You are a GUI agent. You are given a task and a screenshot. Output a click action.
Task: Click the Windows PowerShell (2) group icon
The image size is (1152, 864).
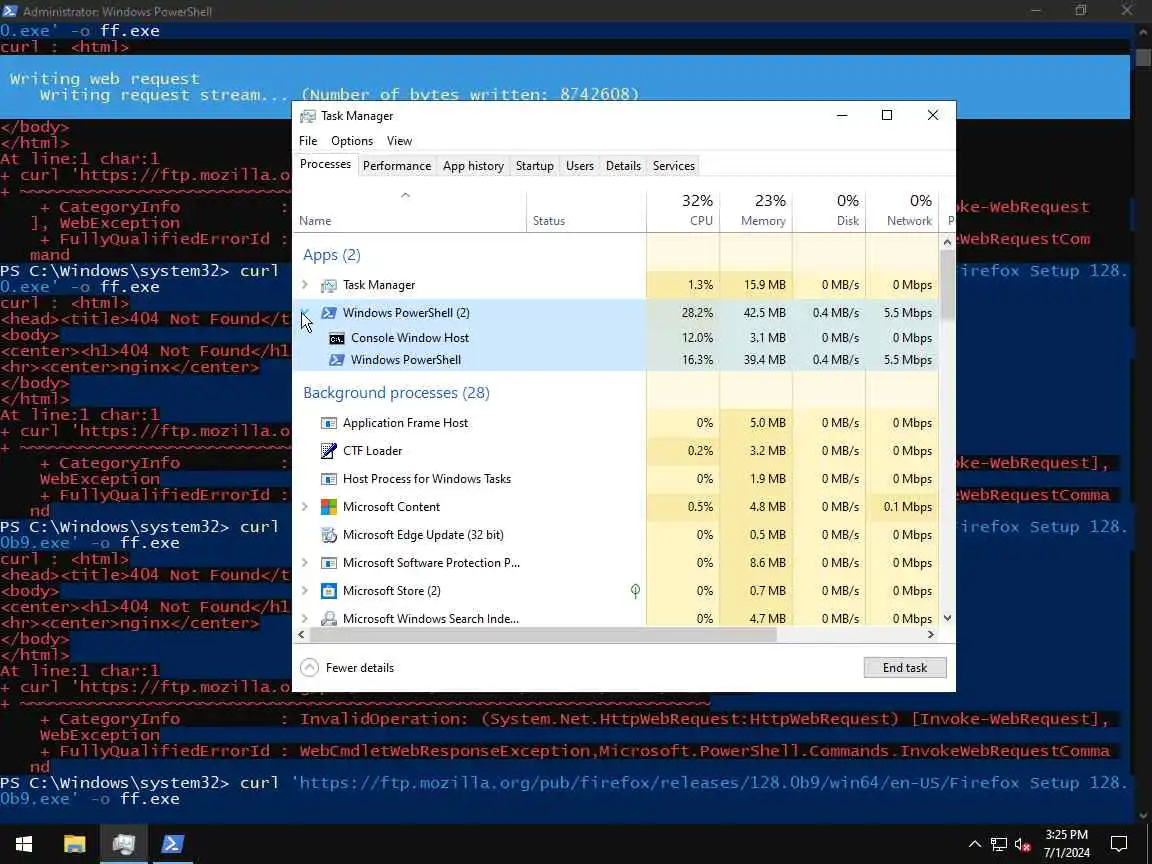click(329, 313)
